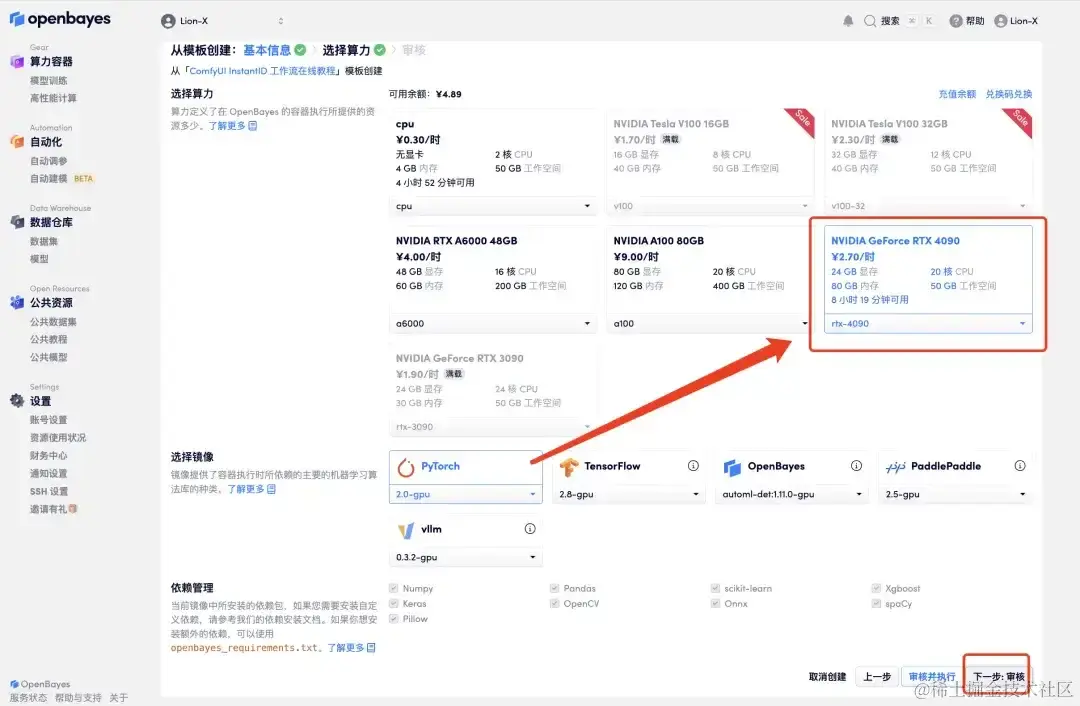Show vllm image info icon
The image size is (1080, 706).
point(530,528)
